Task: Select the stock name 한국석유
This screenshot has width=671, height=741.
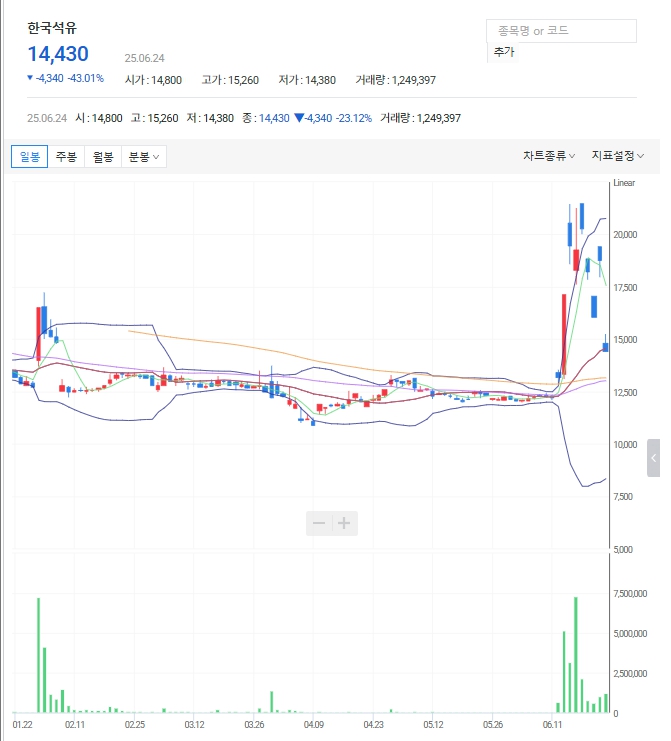Action: (x=52, y=28)
